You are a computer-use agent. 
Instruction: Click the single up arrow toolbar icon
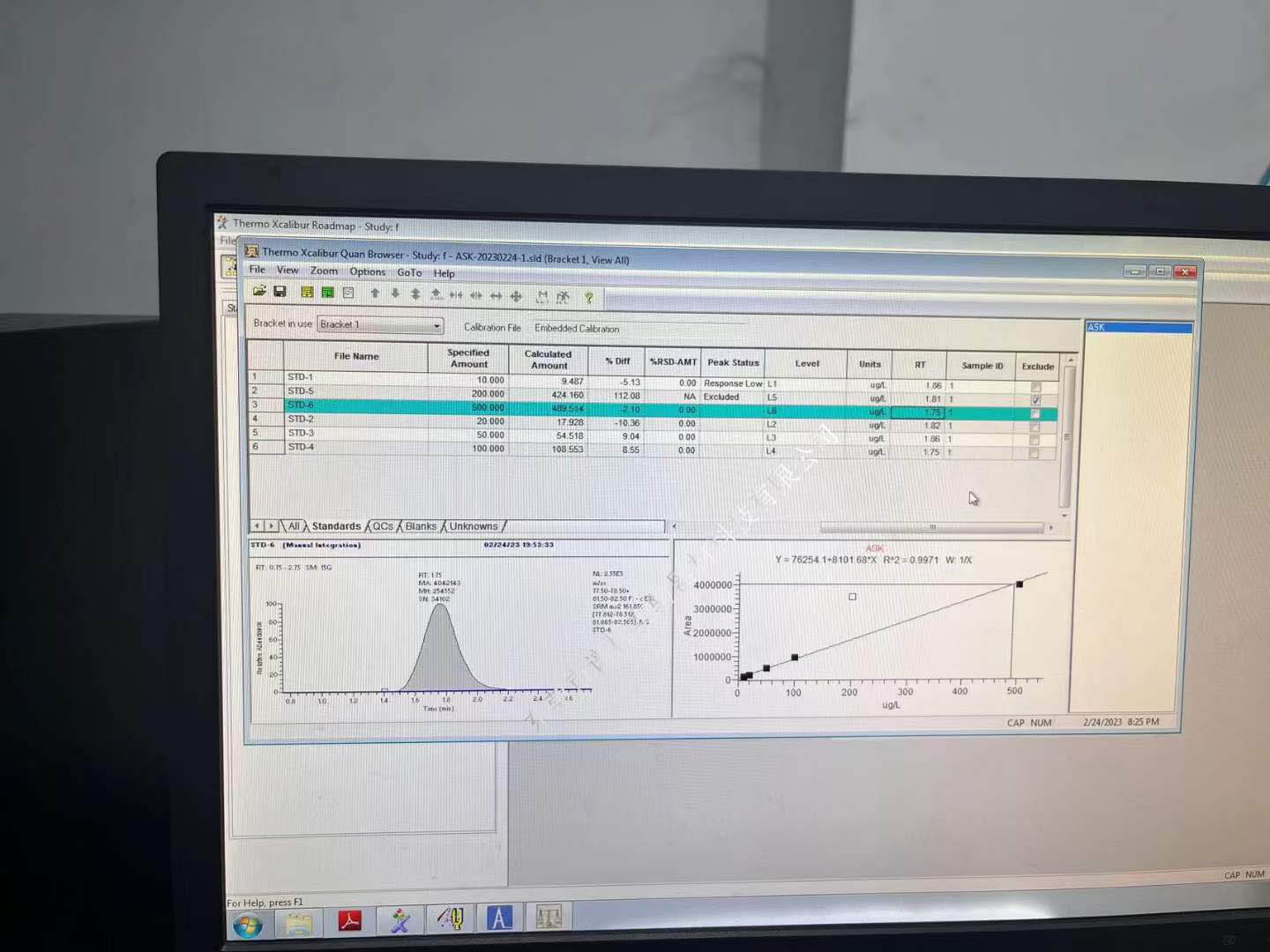coord(375,294)
